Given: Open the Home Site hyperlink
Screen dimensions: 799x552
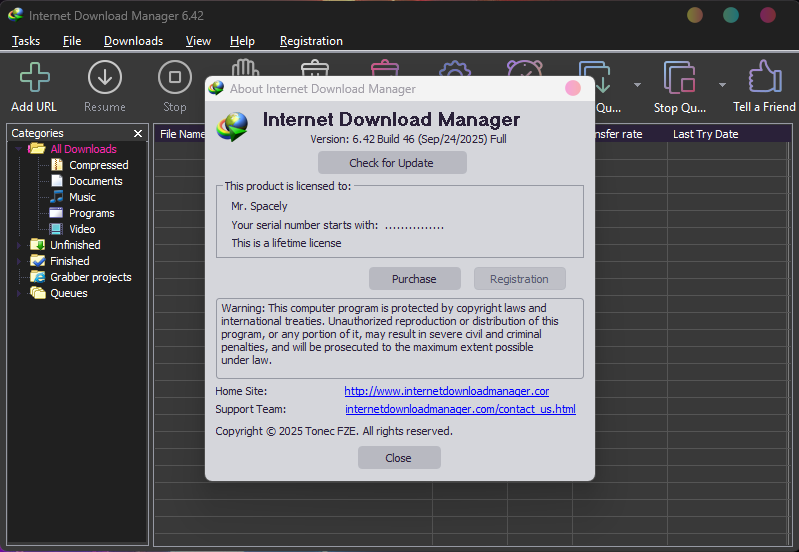Looking at the screenshot, I should tap(446, 391).
